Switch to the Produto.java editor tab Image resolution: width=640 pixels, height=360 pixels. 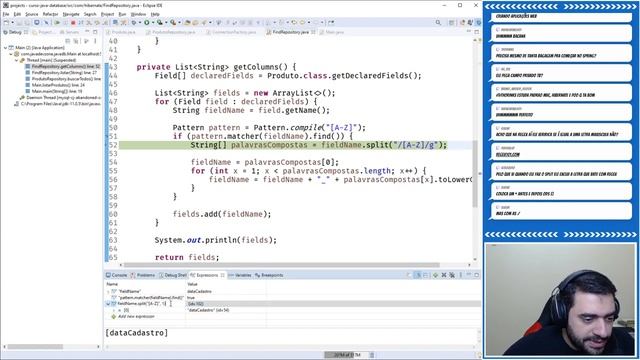[121, 32]
